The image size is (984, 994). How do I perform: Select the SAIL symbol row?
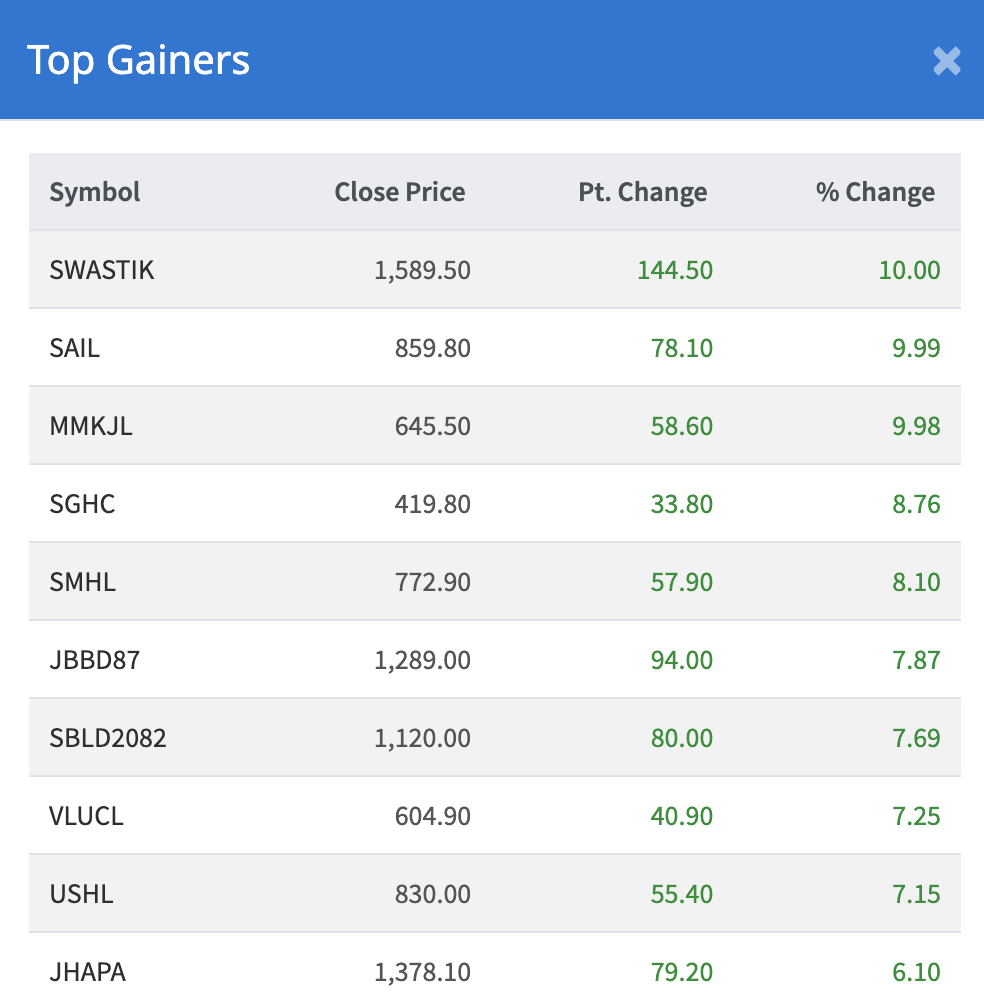coord(75,348)
